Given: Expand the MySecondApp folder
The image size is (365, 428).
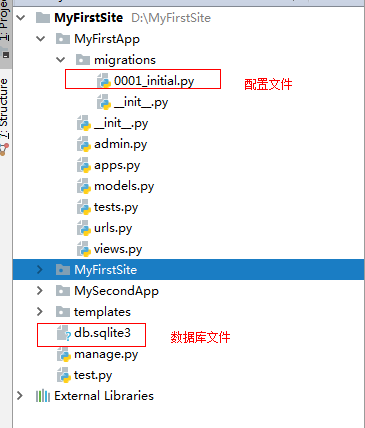Looking at the screenshot, I should click(x=40, y=290).
